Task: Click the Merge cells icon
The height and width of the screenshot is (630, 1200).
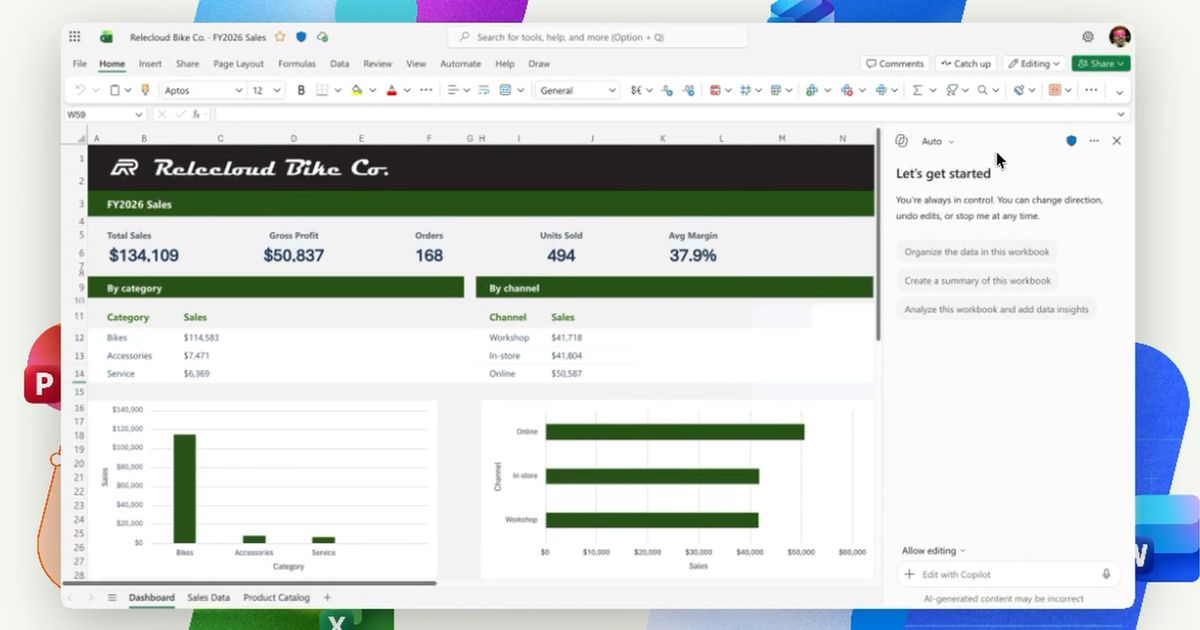Action: click(505, 90)
